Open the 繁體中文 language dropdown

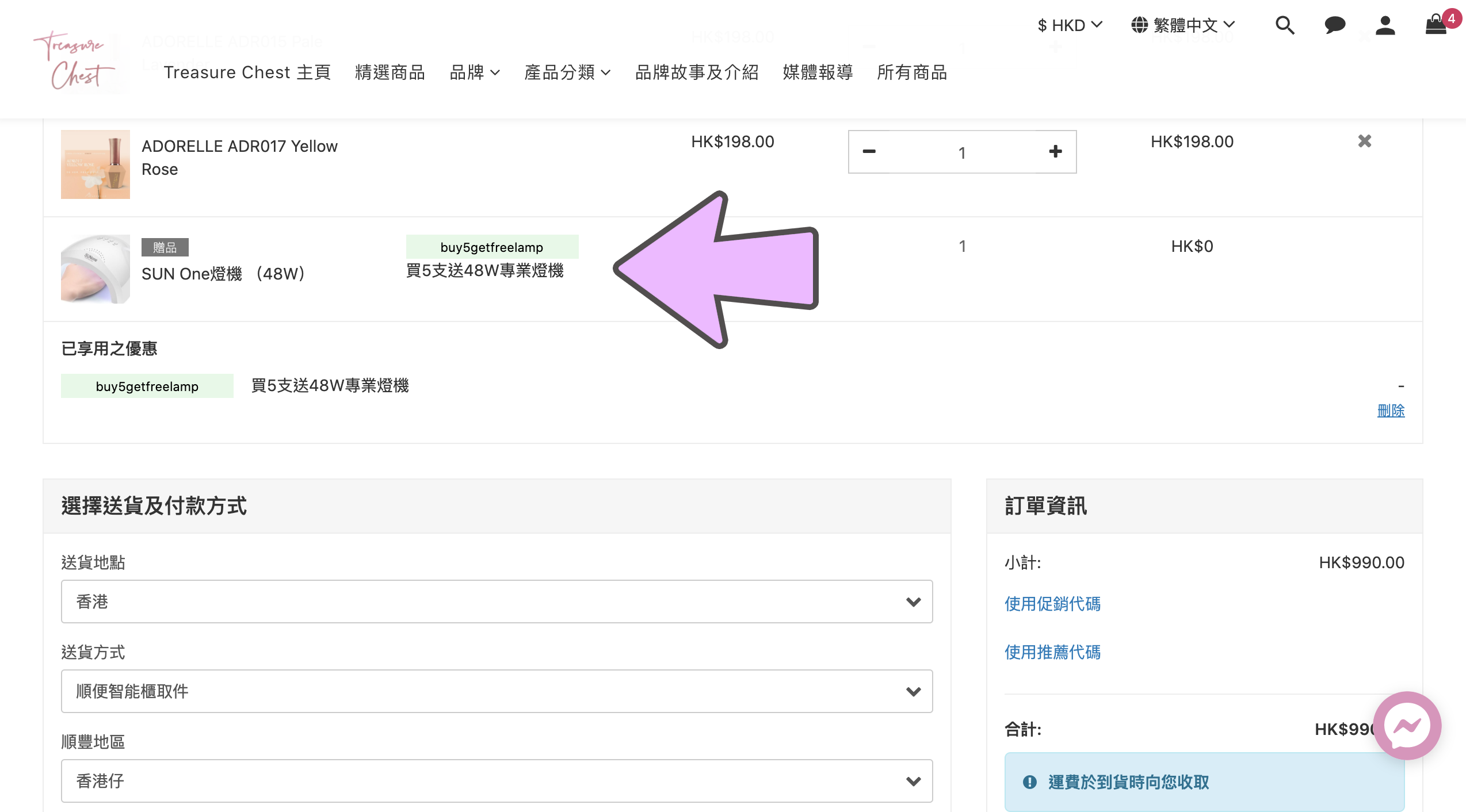pos(1183,25)
